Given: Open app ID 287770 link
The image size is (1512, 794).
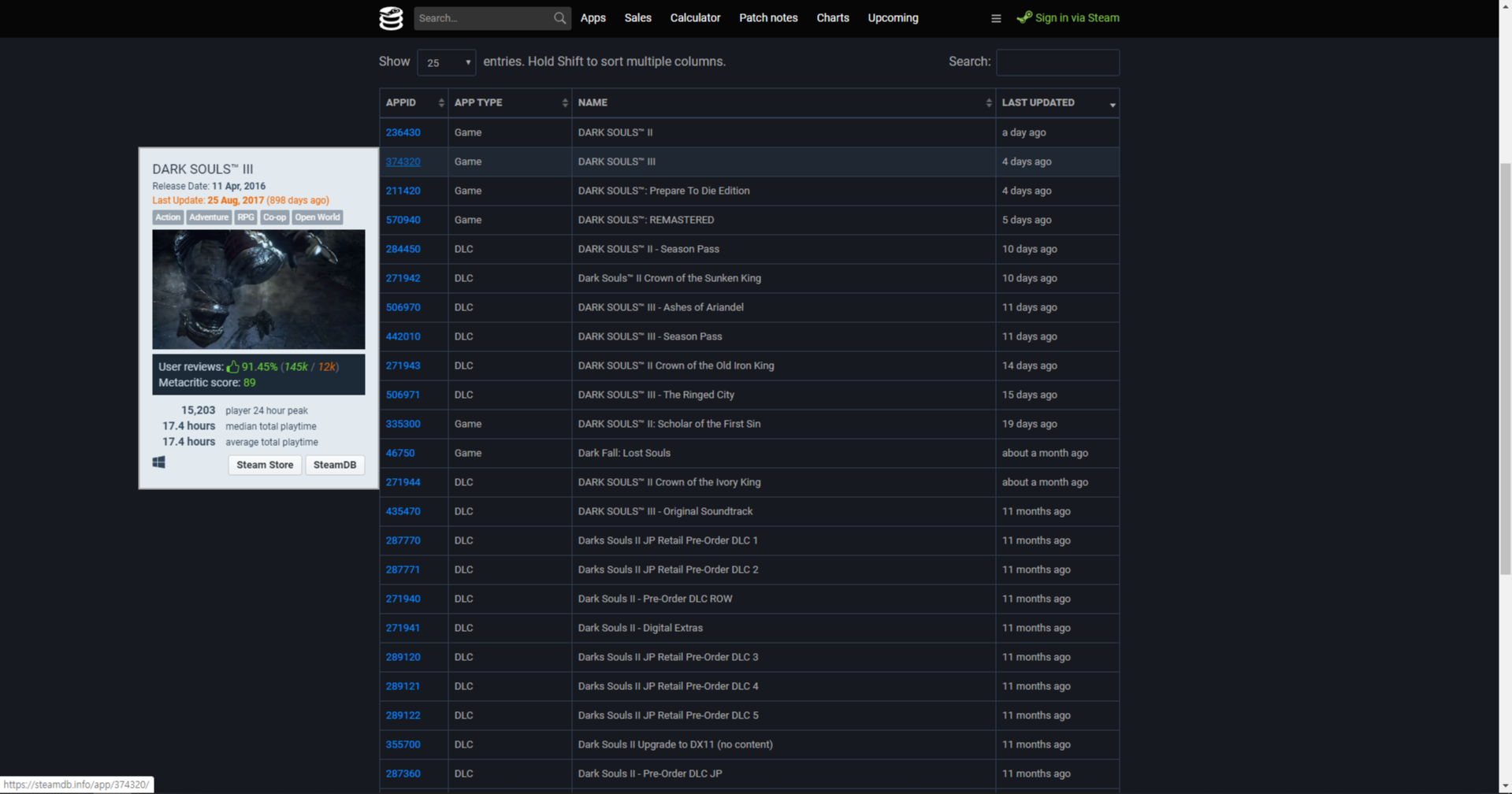Looking at the screenshot, I should [403, 540].
